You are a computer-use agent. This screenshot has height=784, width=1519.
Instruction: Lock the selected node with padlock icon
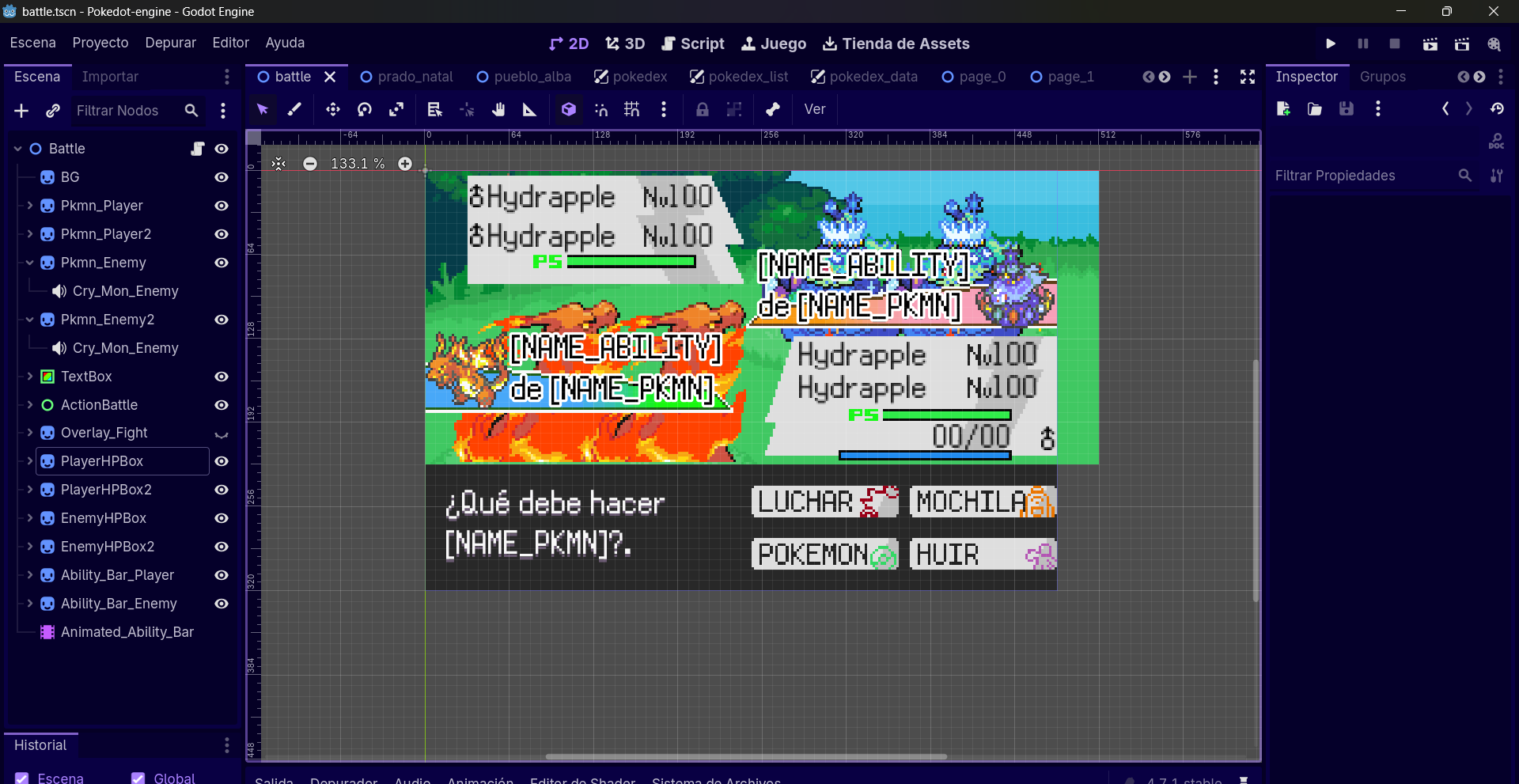[702, 109]
